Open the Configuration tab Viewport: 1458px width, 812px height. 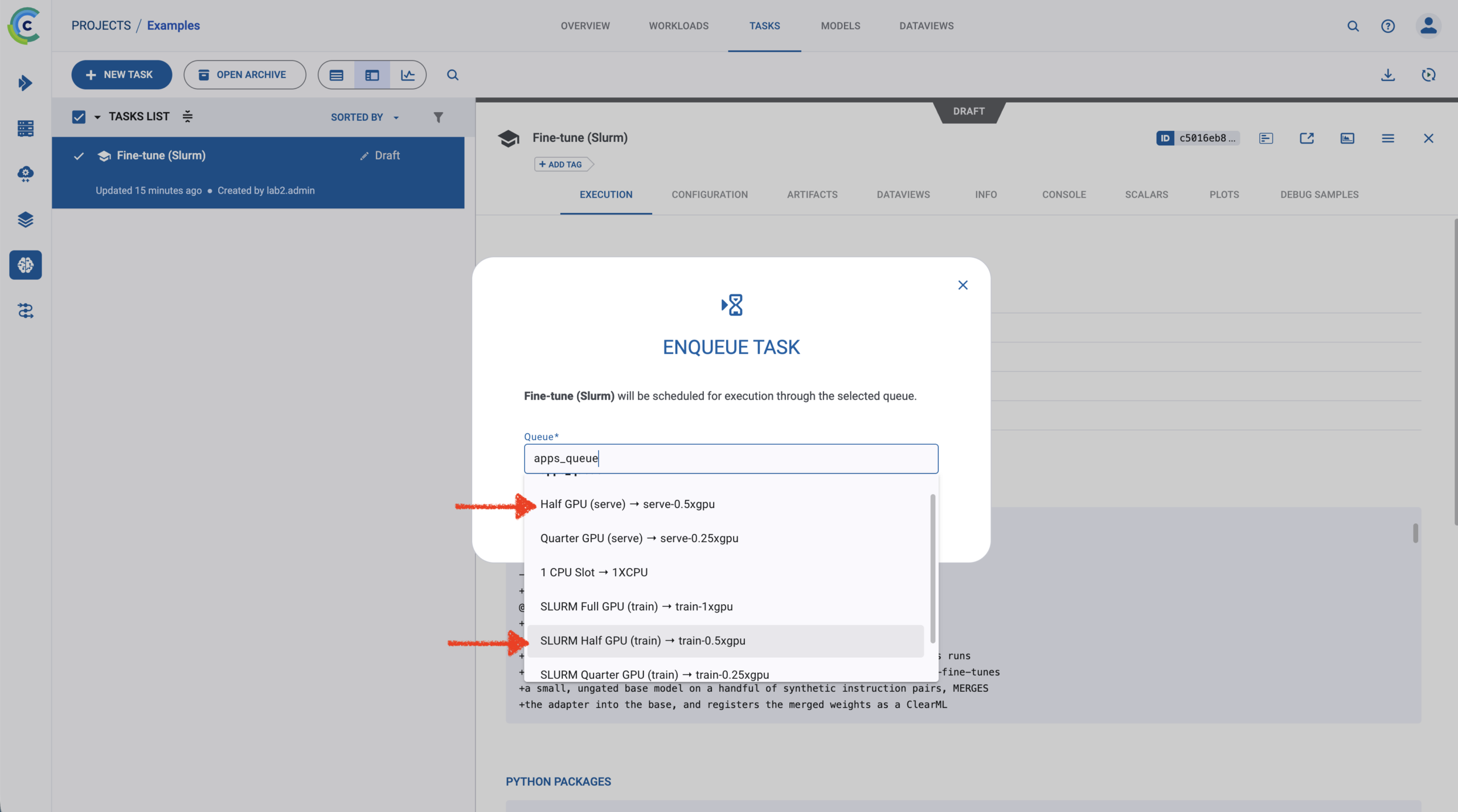(710, 195)
